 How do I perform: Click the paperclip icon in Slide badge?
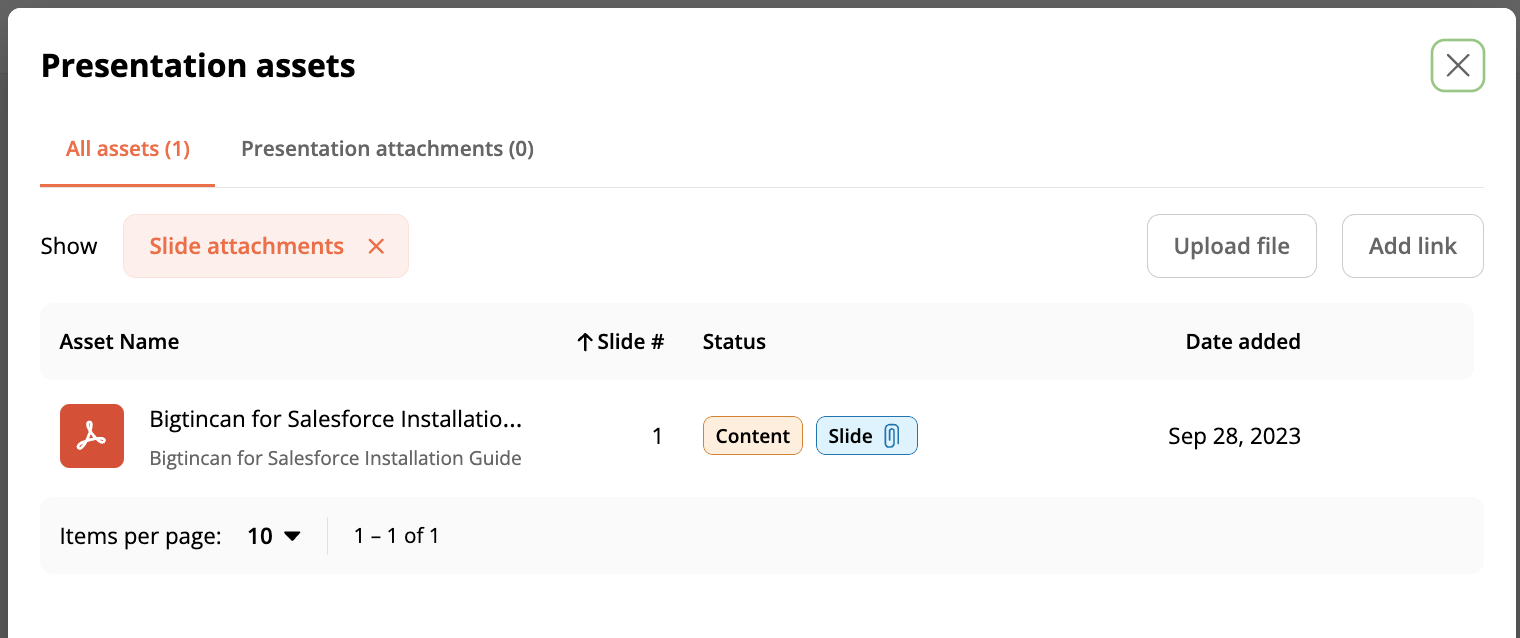click(x=892, y=436)
